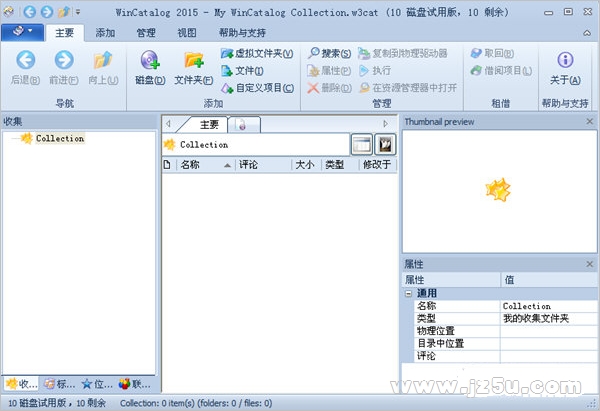Switch to the 添加 ribbon tab

tap(105, 33)
